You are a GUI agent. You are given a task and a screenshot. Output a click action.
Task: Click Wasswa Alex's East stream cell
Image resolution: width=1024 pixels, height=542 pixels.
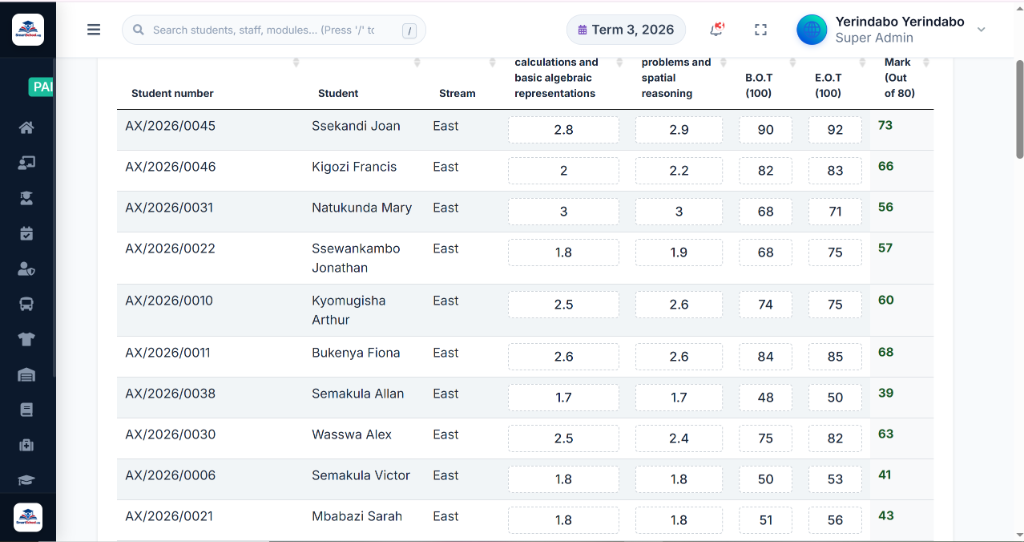445,435
